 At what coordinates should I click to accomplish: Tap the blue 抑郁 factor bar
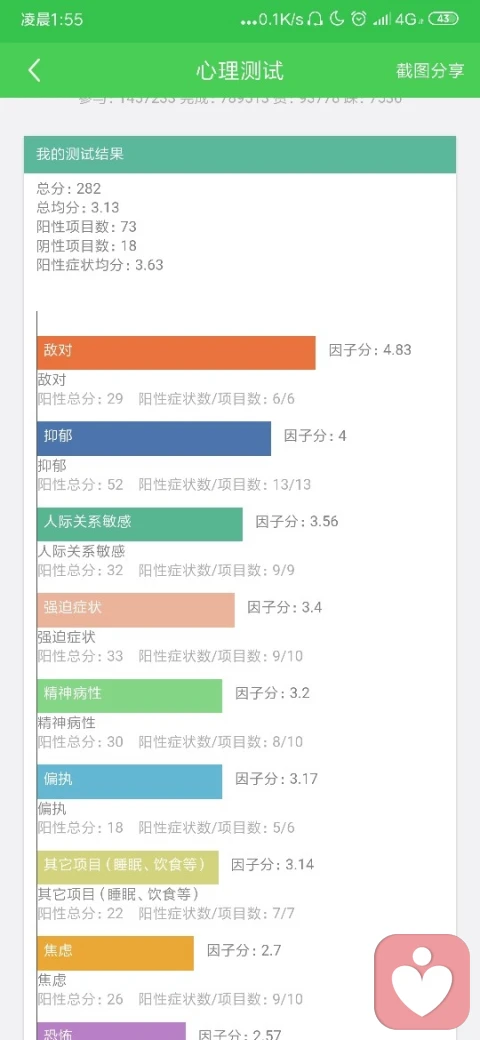click(x=154, y=438)
